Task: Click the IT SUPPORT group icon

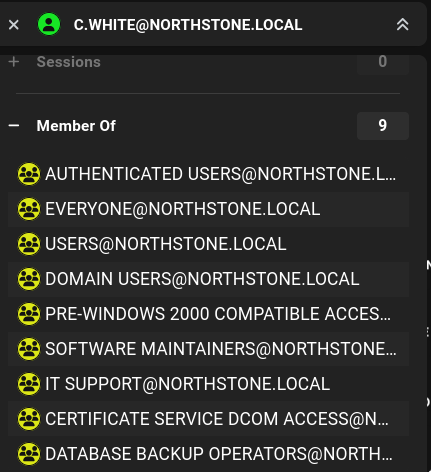Action: click(x=29, y=384)
